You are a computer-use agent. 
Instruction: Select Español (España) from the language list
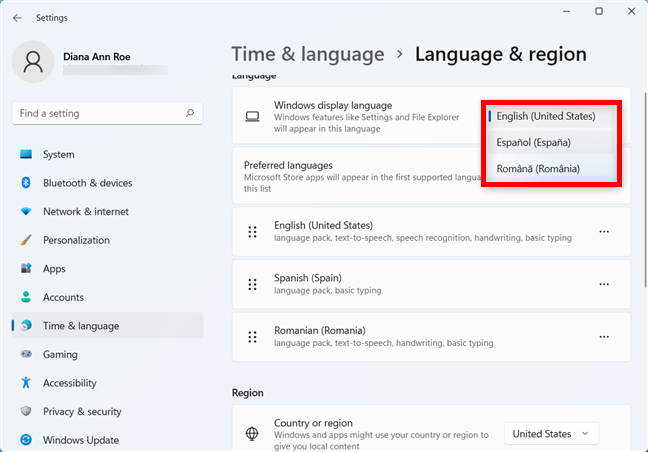[534, 143]
